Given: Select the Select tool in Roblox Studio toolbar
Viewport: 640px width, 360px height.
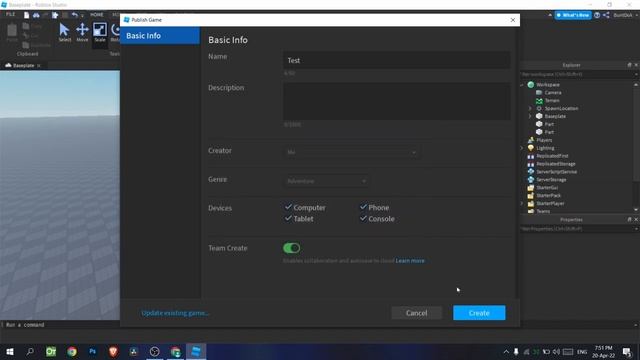Looking at the screenshot, I should (64, 32).
